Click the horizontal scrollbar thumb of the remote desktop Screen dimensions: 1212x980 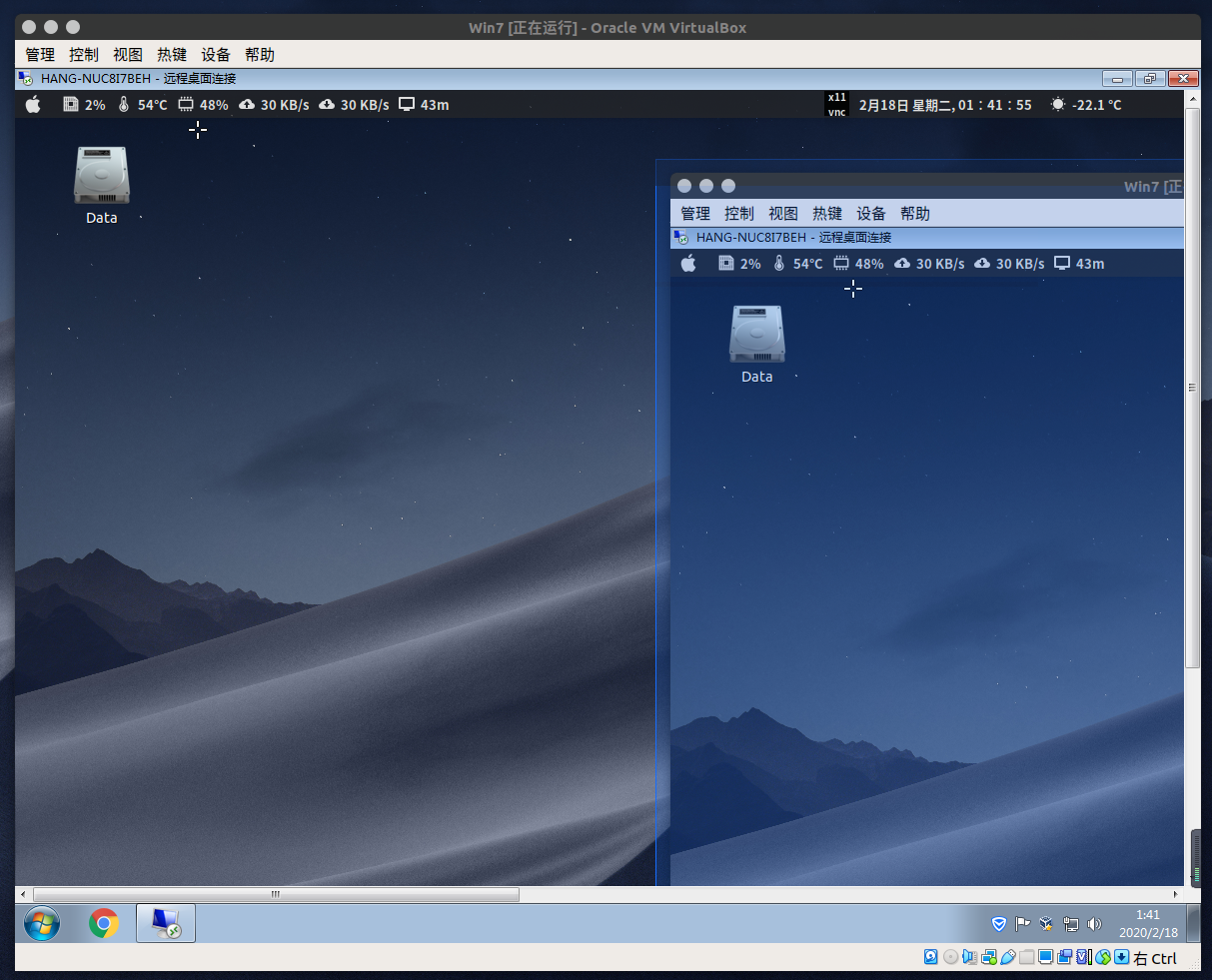tap(276, 894)
